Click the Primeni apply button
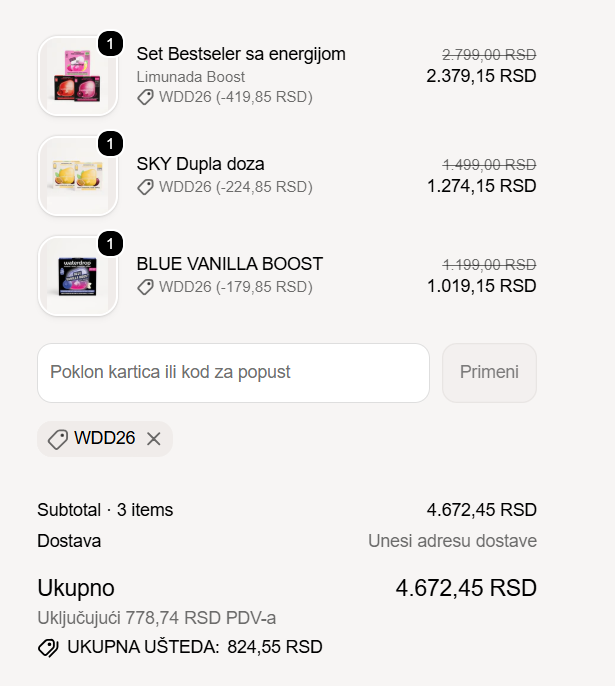 click(x=489, y=373)
